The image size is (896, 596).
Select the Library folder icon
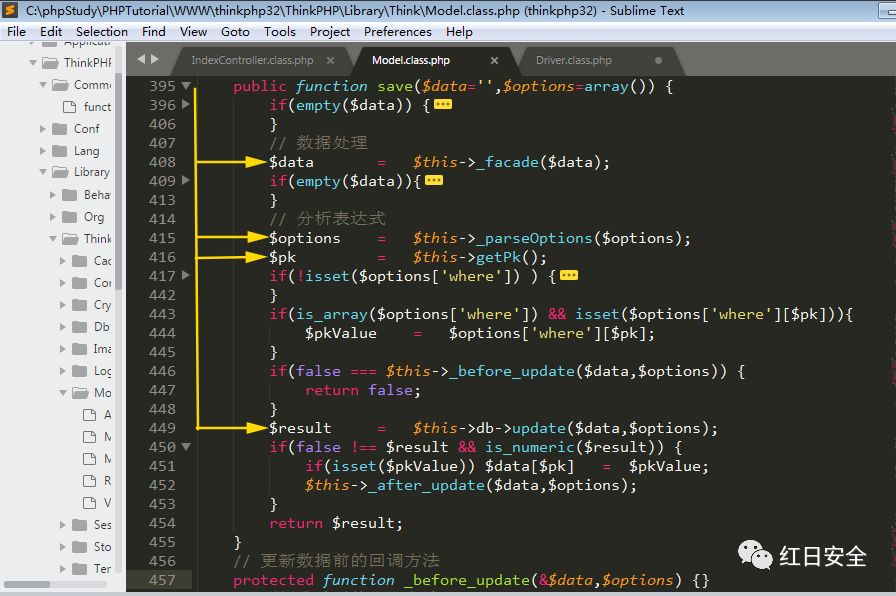click(x=60, y=172)
